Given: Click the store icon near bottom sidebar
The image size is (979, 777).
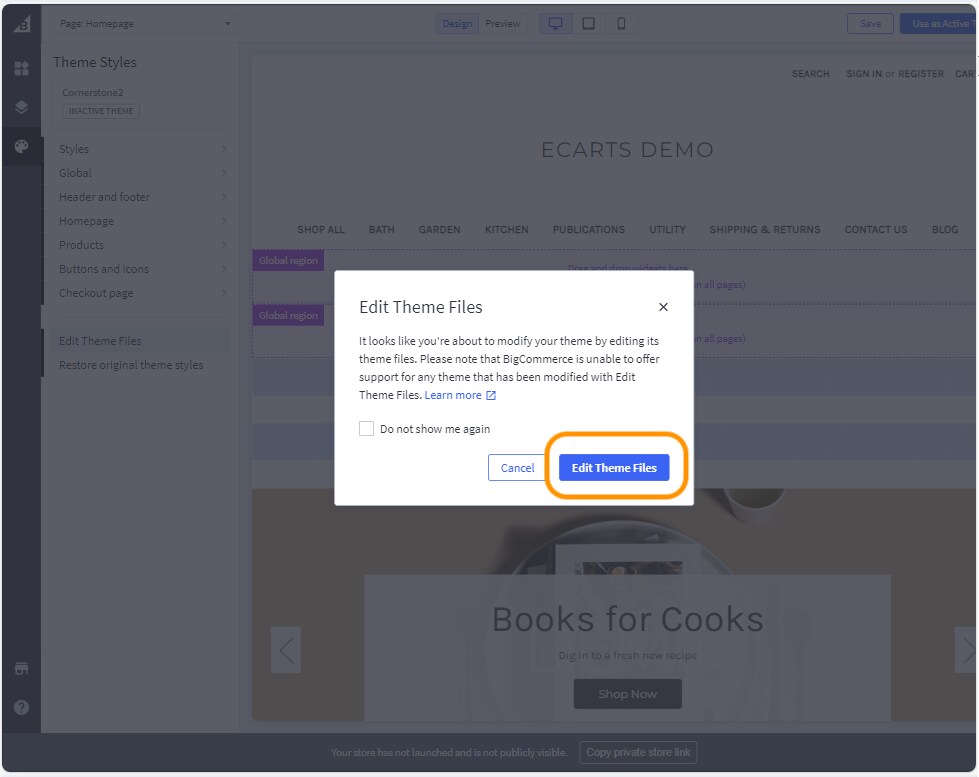Looking at the screenshot, I should click(x=21, y=668).
